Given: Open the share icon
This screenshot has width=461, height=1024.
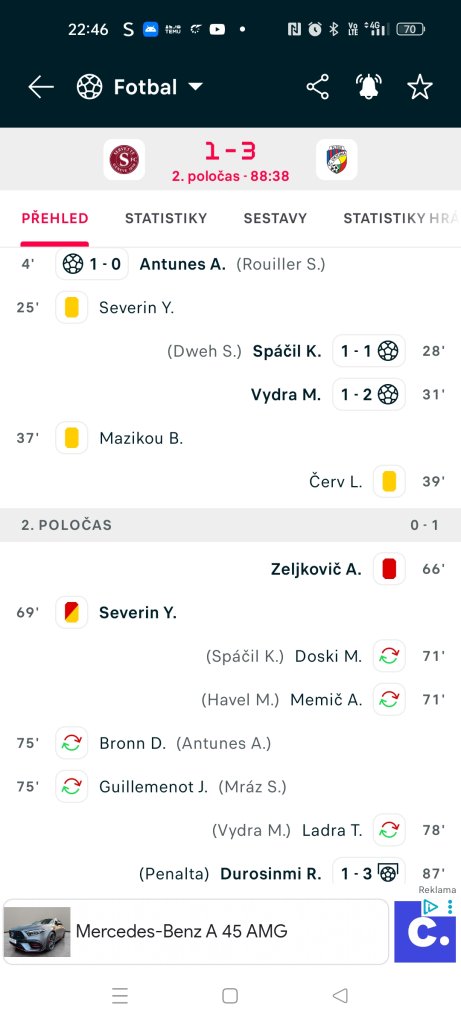Looking at the screenshot, I should click(317, 87).
